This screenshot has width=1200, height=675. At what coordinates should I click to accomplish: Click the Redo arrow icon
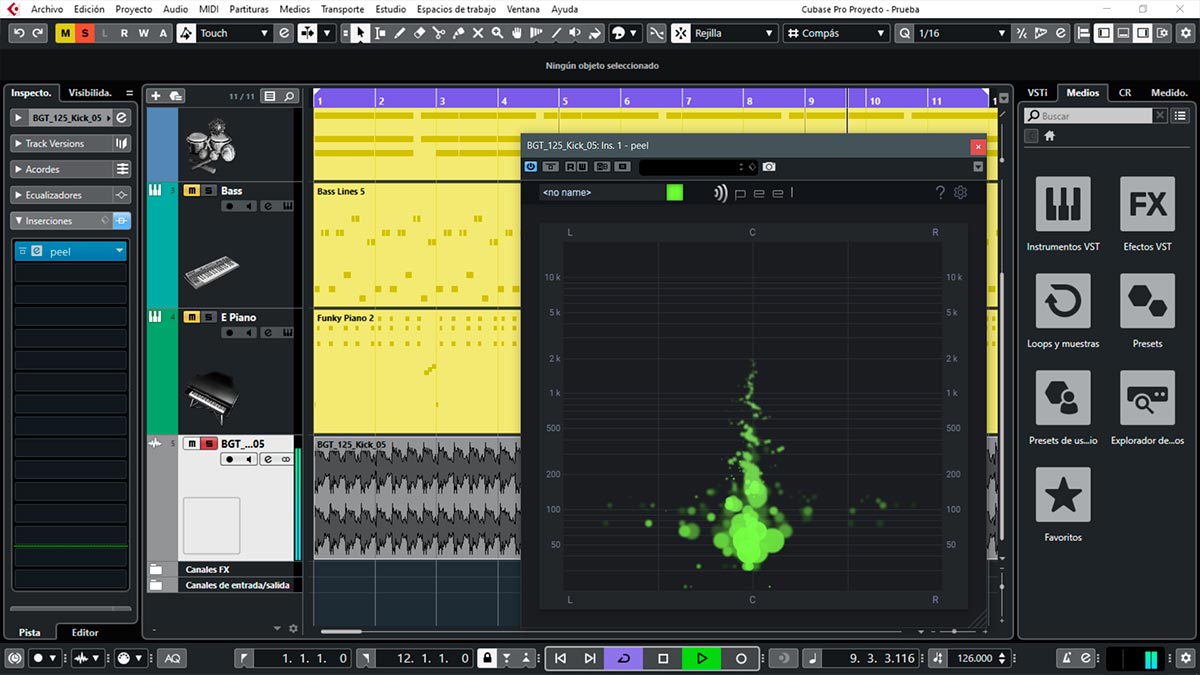click(38, 33)
